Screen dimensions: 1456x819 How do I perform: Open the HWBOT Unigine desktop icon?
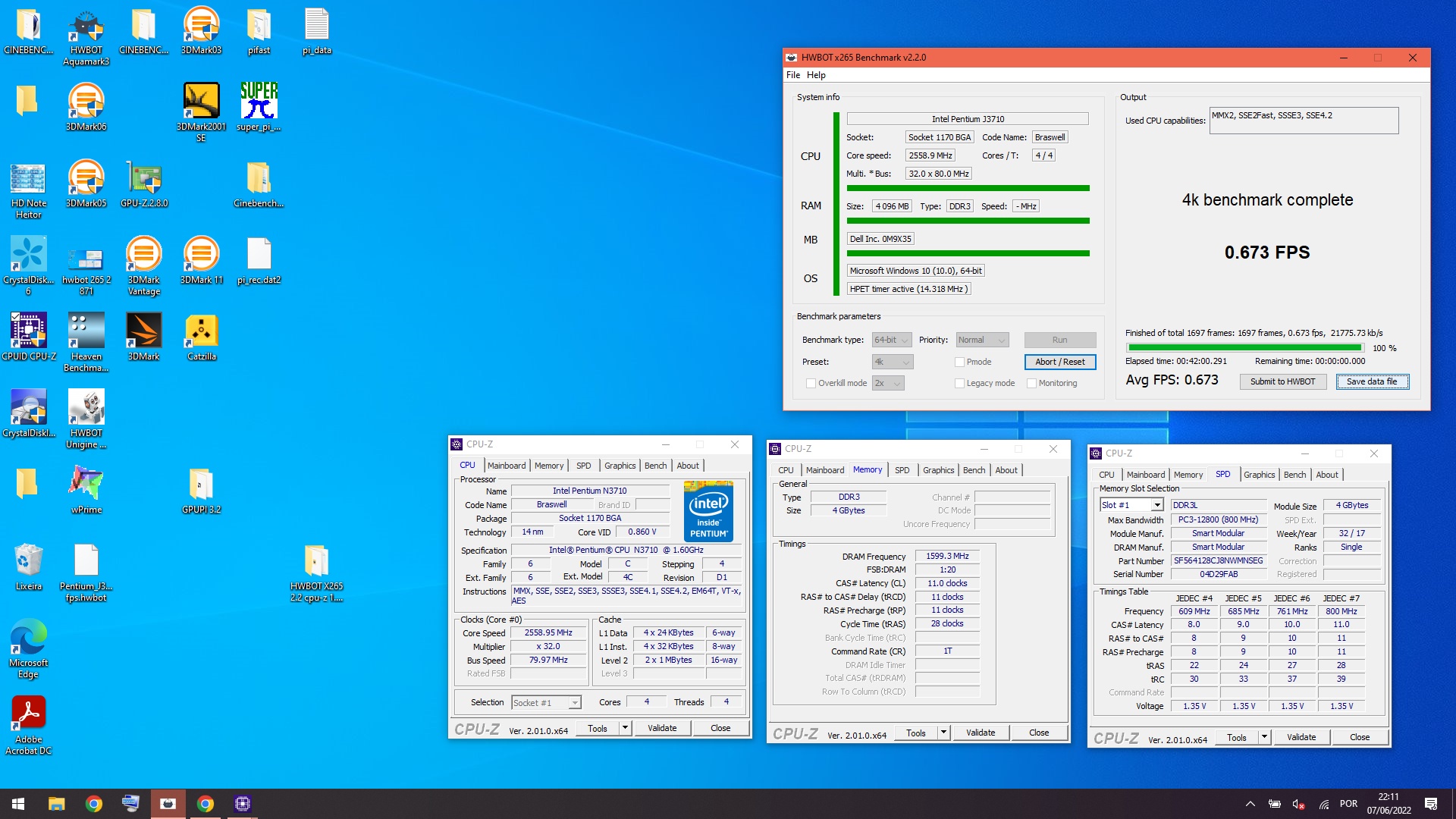point(86,419)
